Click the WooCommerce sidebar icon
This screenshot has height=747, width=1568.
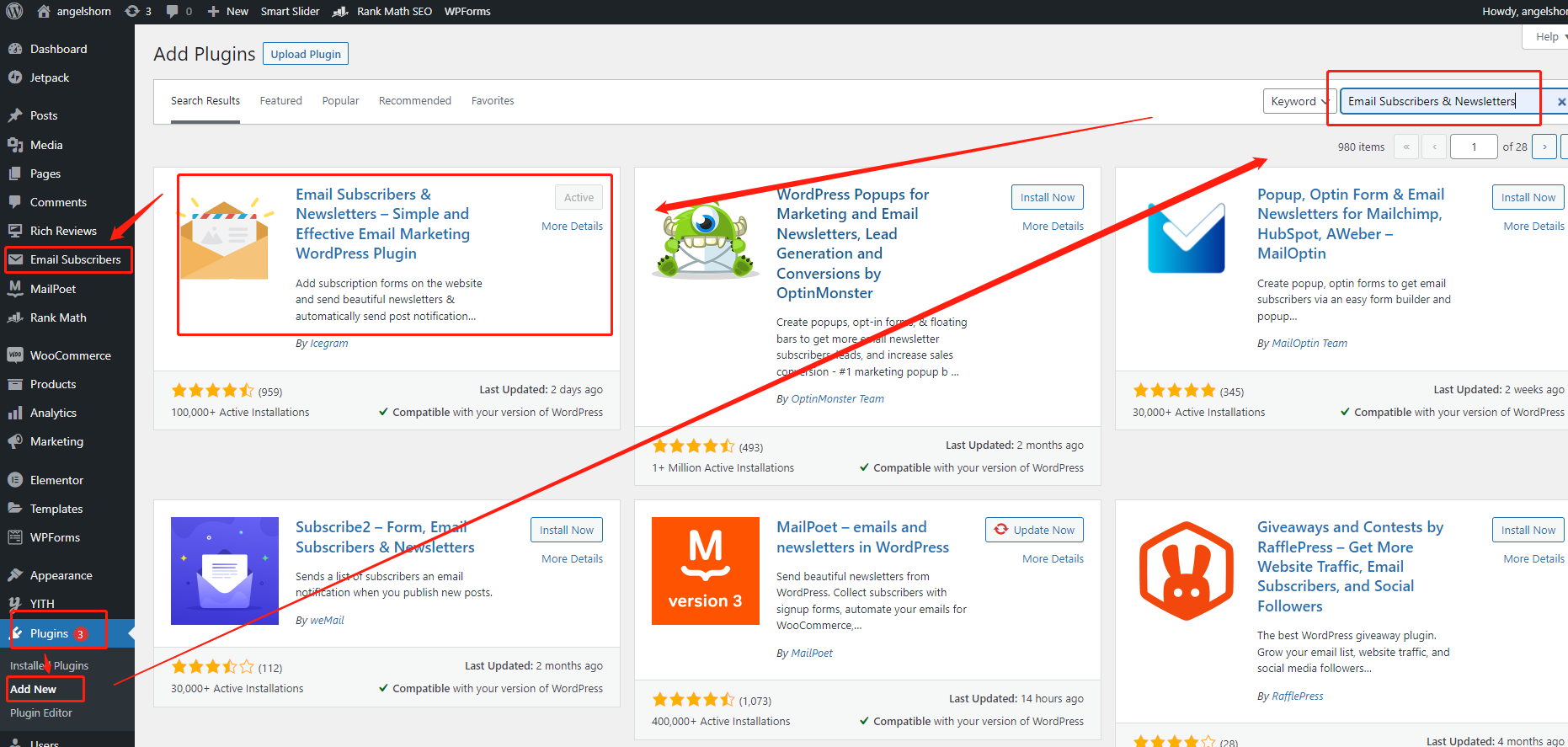pos(15,355)
